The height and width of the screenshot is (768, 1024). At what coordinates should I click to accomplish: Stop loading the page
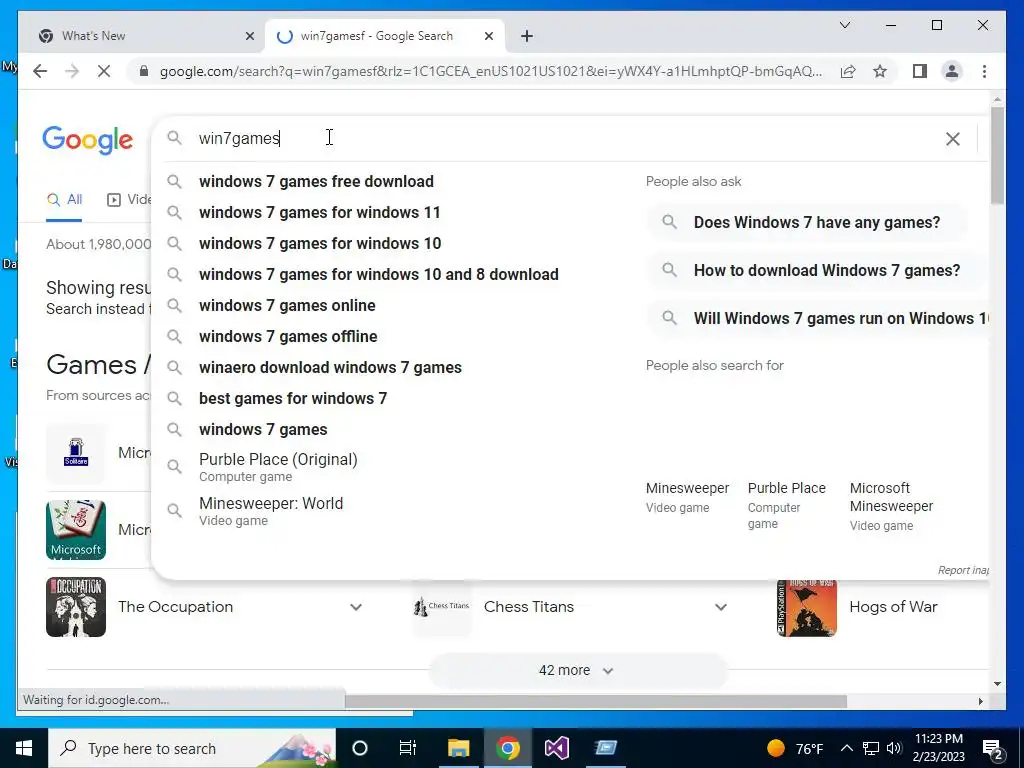point(104,71)
